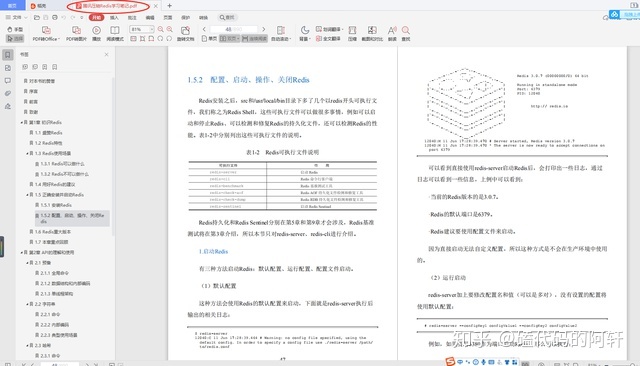Image resolution: width=640 pixels, height=366 pixels.
Task: Start slideshow playback
Action: coord(96,33)
